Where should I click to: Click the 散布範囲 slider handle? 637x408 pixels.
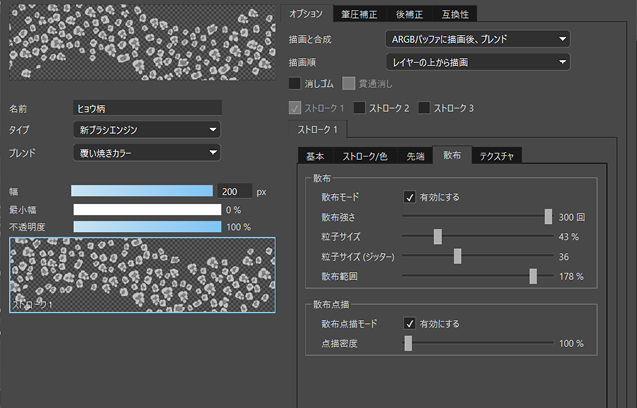click(534, 276)
